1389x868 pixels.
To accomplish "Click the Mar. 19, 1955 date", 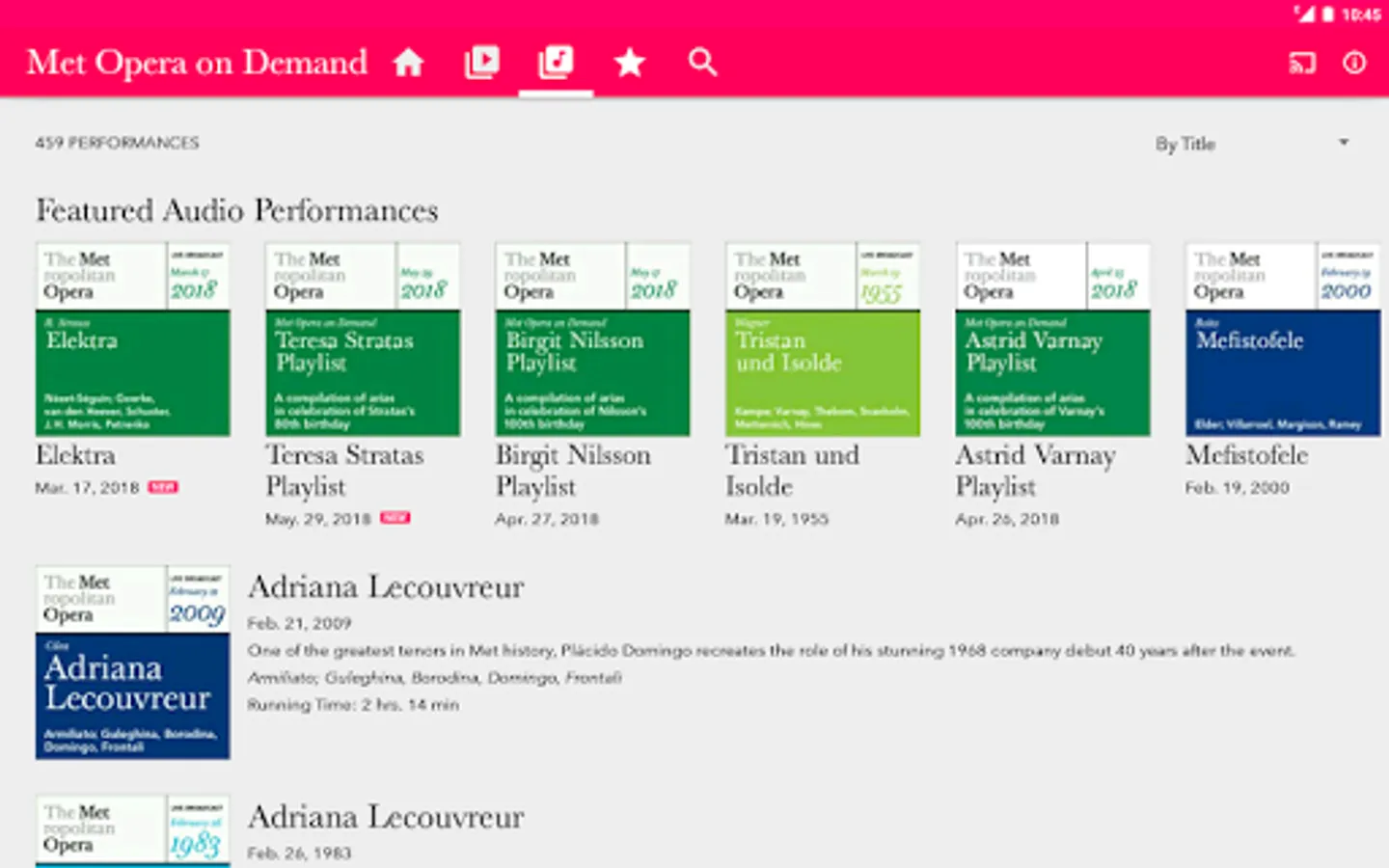I will pos(776,519).
